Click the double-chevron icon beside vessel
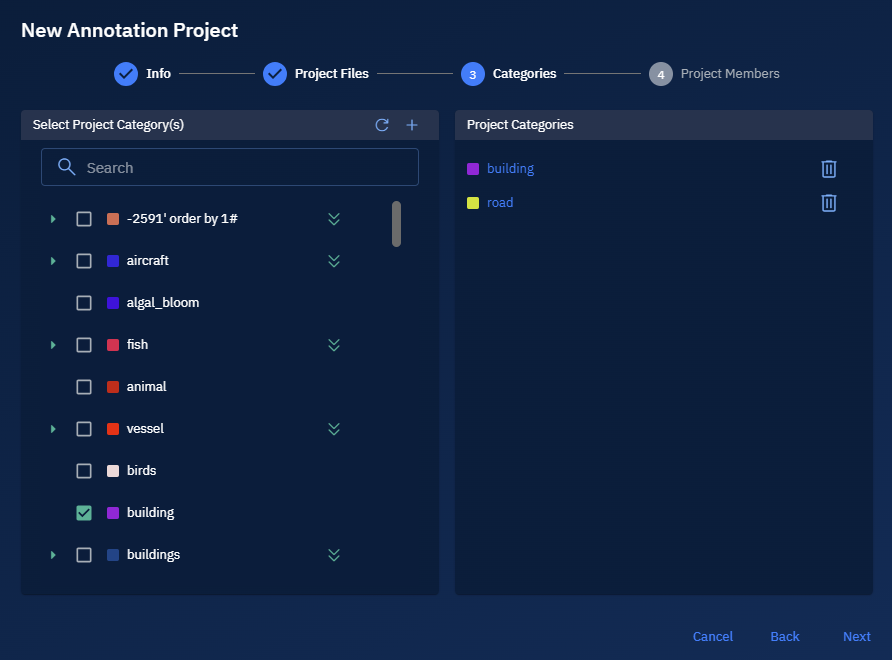The height and width of the screenshot is (660, 892). (x=334, y=429)
